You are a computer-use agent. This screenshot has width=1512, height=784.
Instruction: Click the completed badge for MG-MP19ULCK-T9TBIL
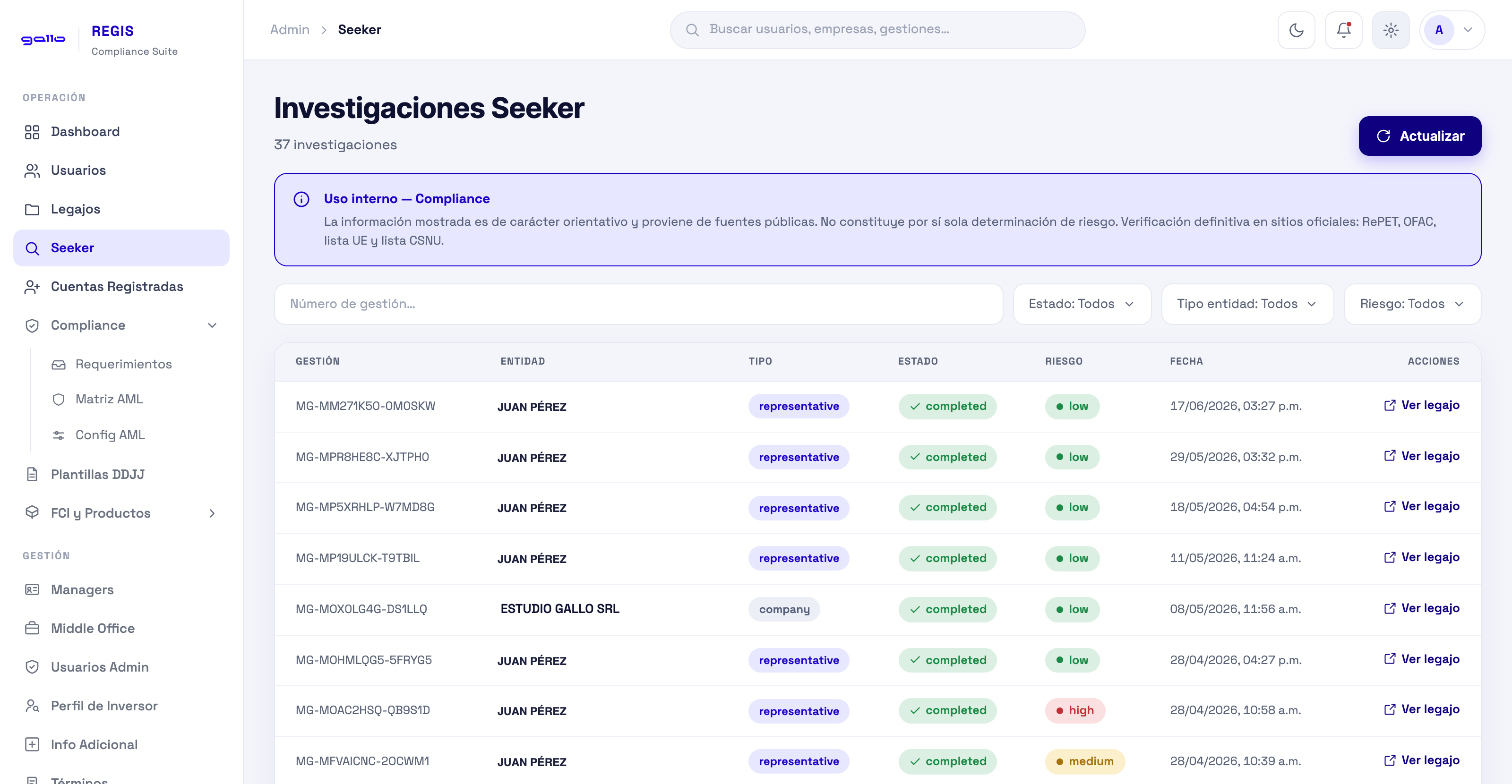click(x=947, y=558)
